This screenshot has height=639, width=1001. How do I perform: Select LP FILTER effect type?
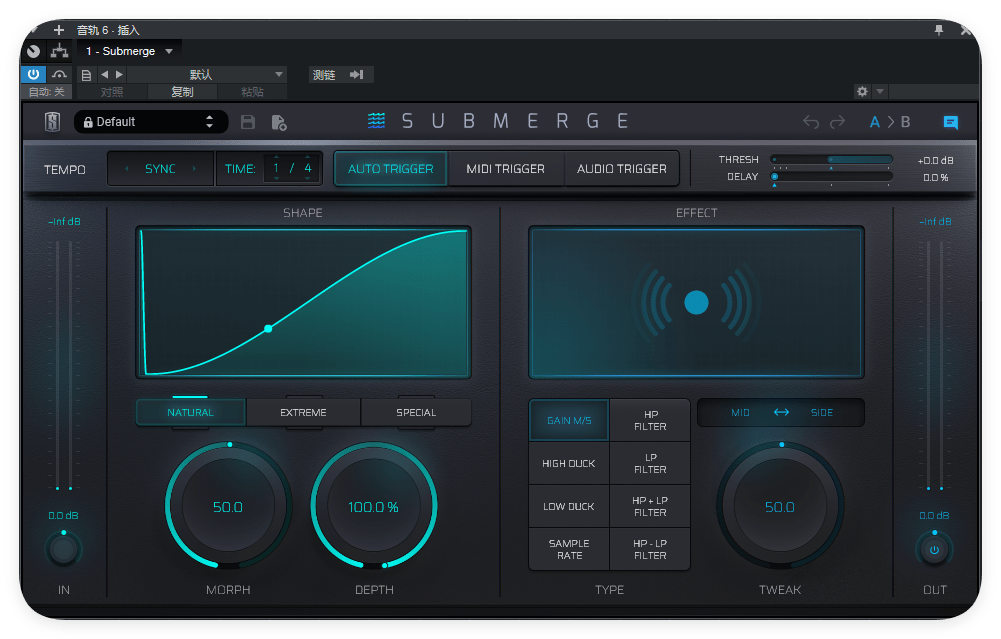tap(650, 463)
